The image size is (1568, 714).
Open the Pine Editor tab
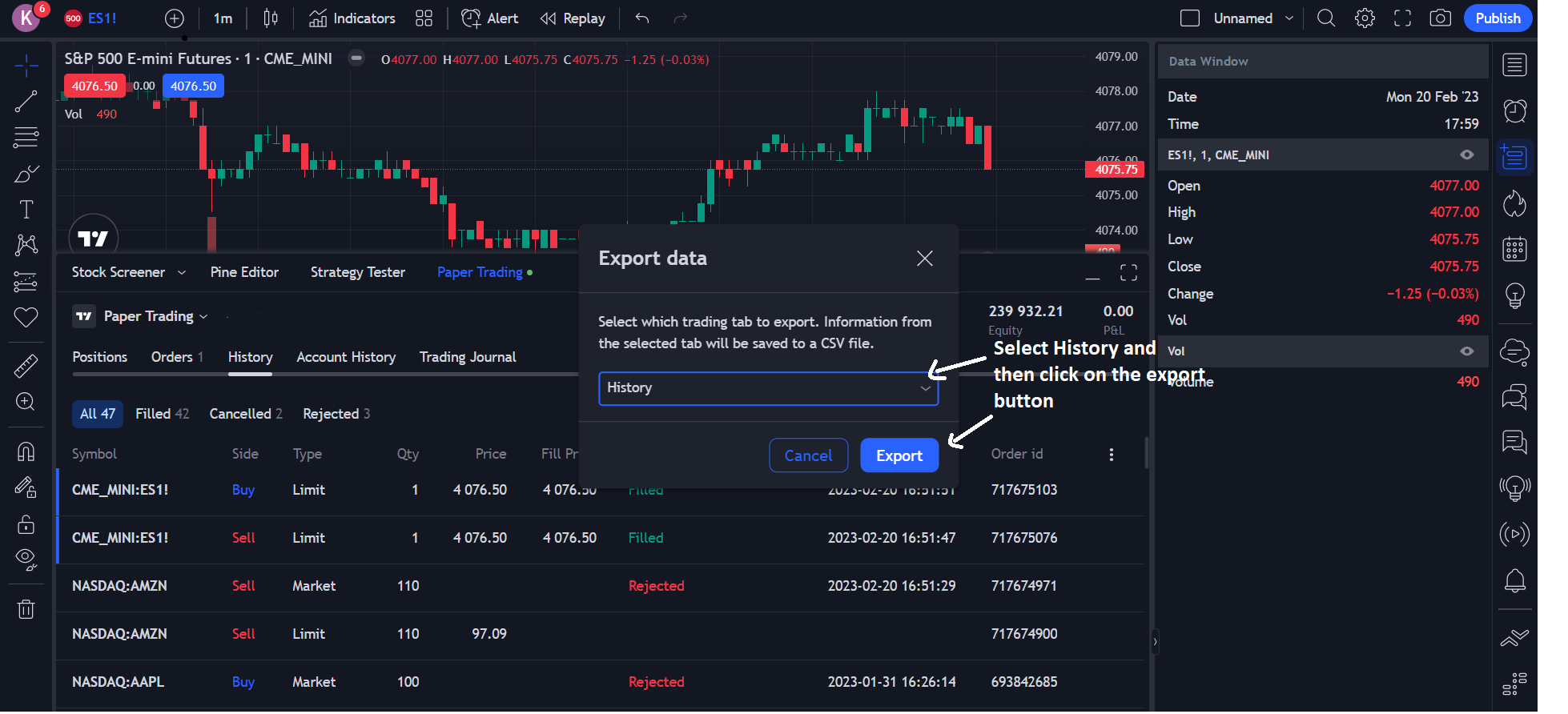pyautogui.click(x=244, y=272)
